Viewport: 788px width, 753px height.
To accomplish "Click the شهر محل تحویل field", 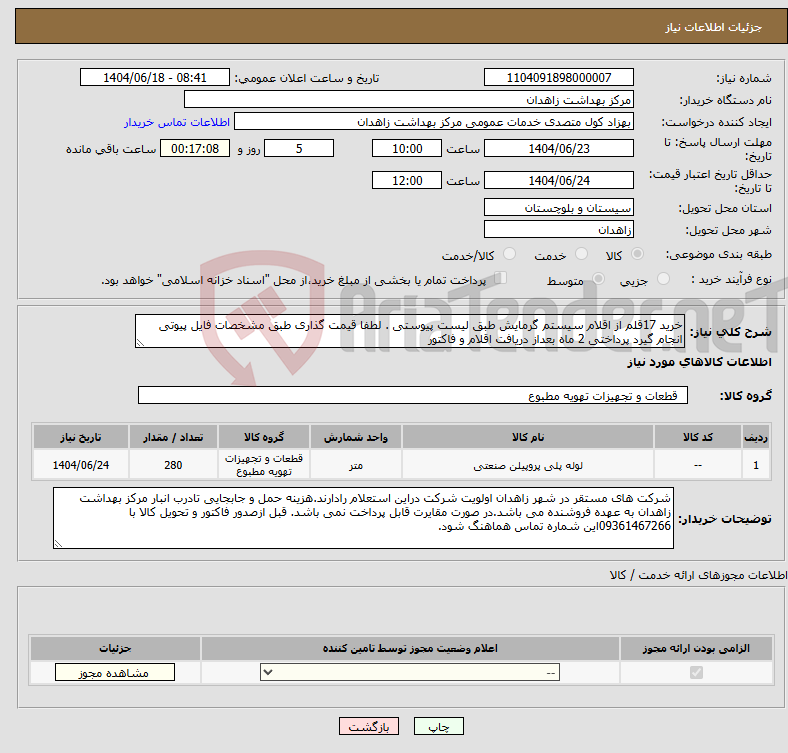I will coord(558,229).
